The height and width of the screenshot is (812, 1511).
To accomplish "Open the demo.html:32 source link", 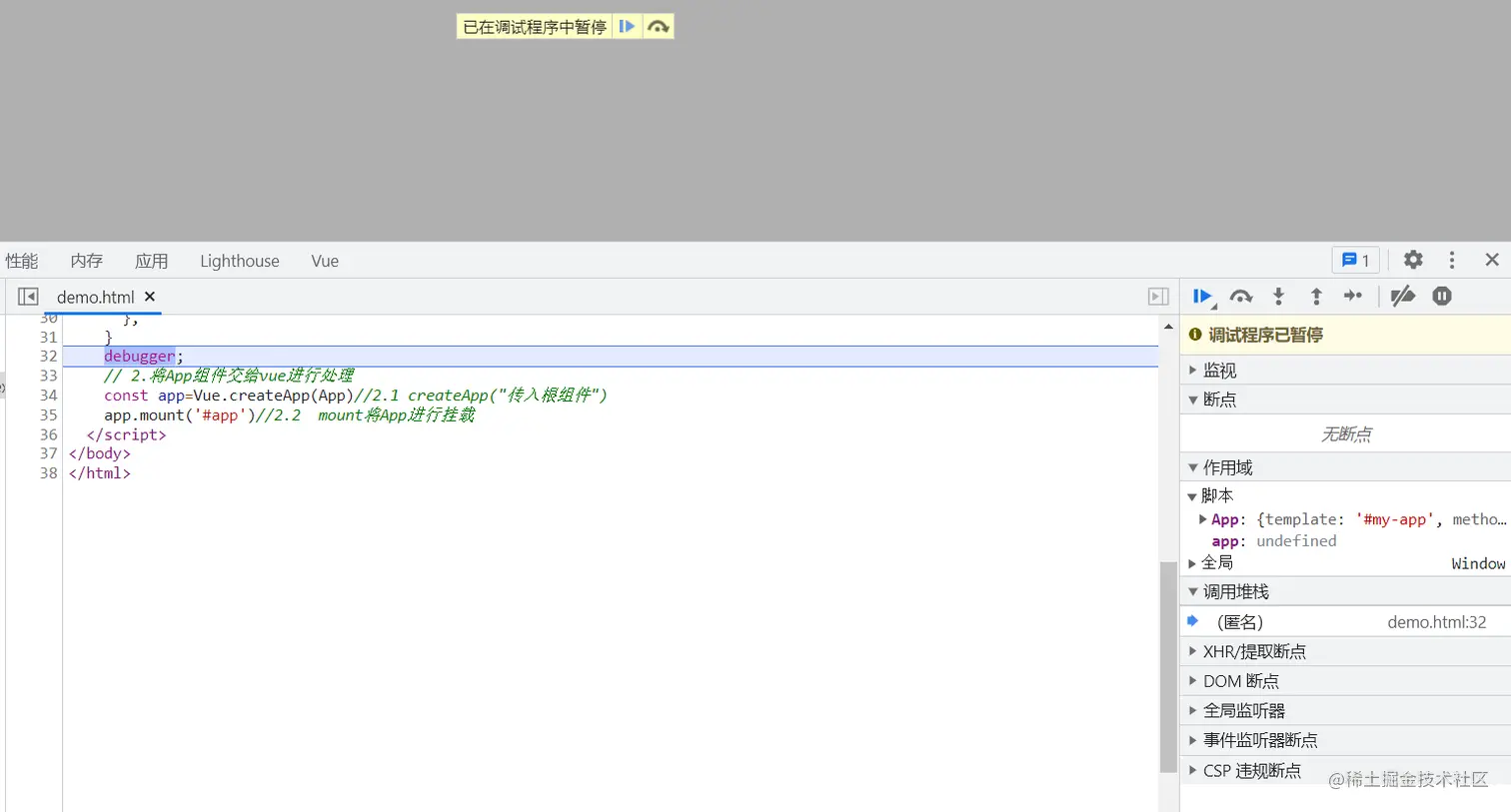I will [x=1437, y=622].
